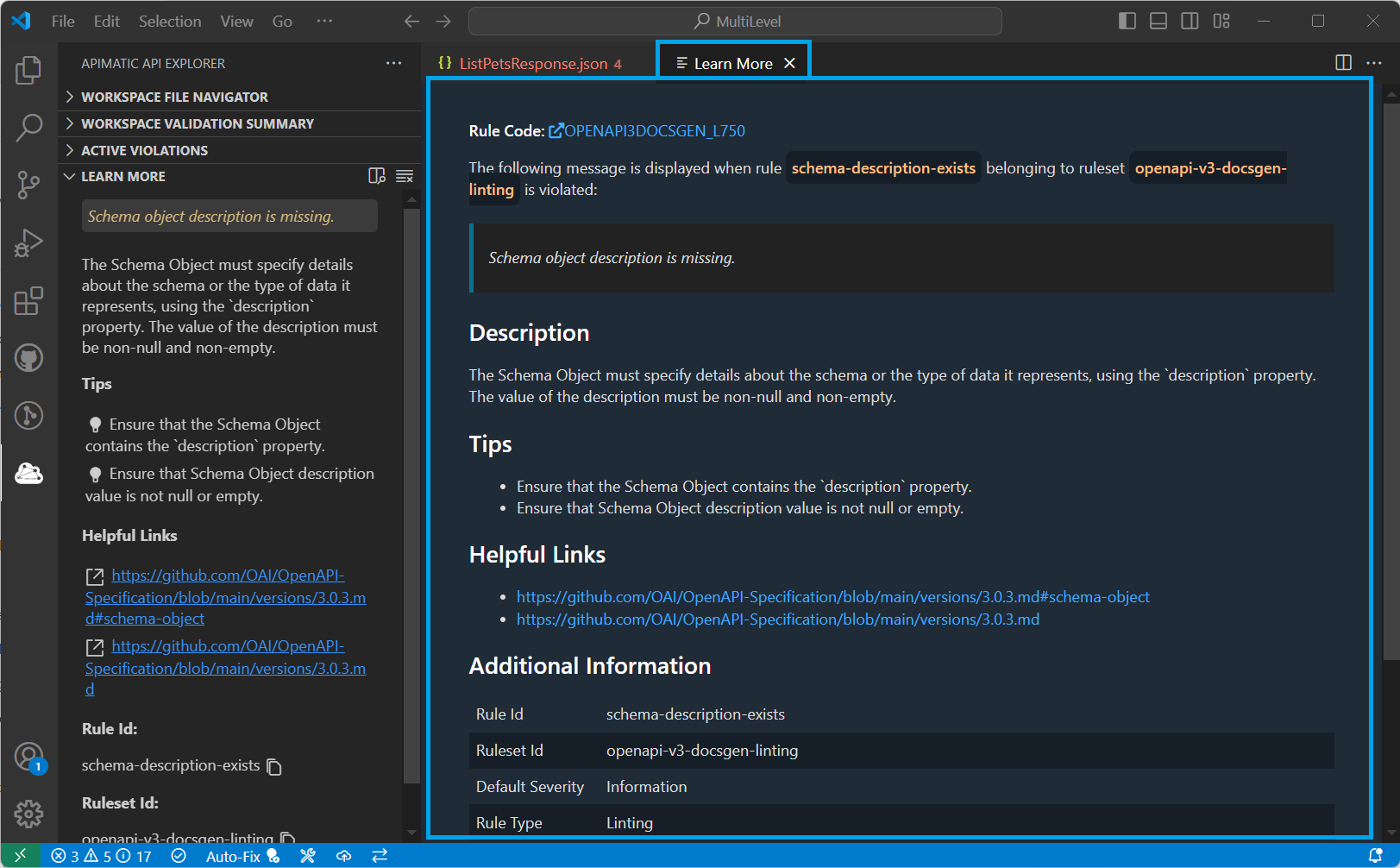This screenshot has width=1400, height=868.
Task: Copy the schema-description-exists rule id
Action: [x=274, y=766]
